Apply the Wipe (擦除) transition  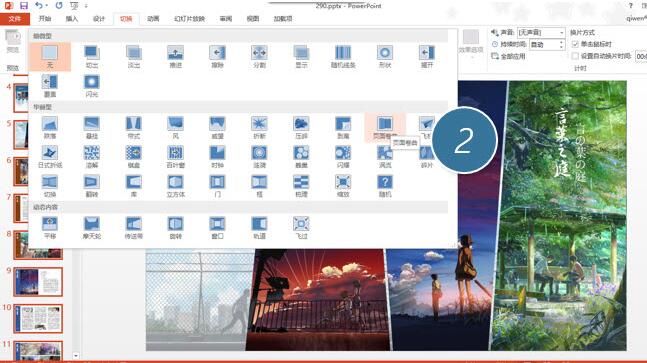tap(217, 57)
